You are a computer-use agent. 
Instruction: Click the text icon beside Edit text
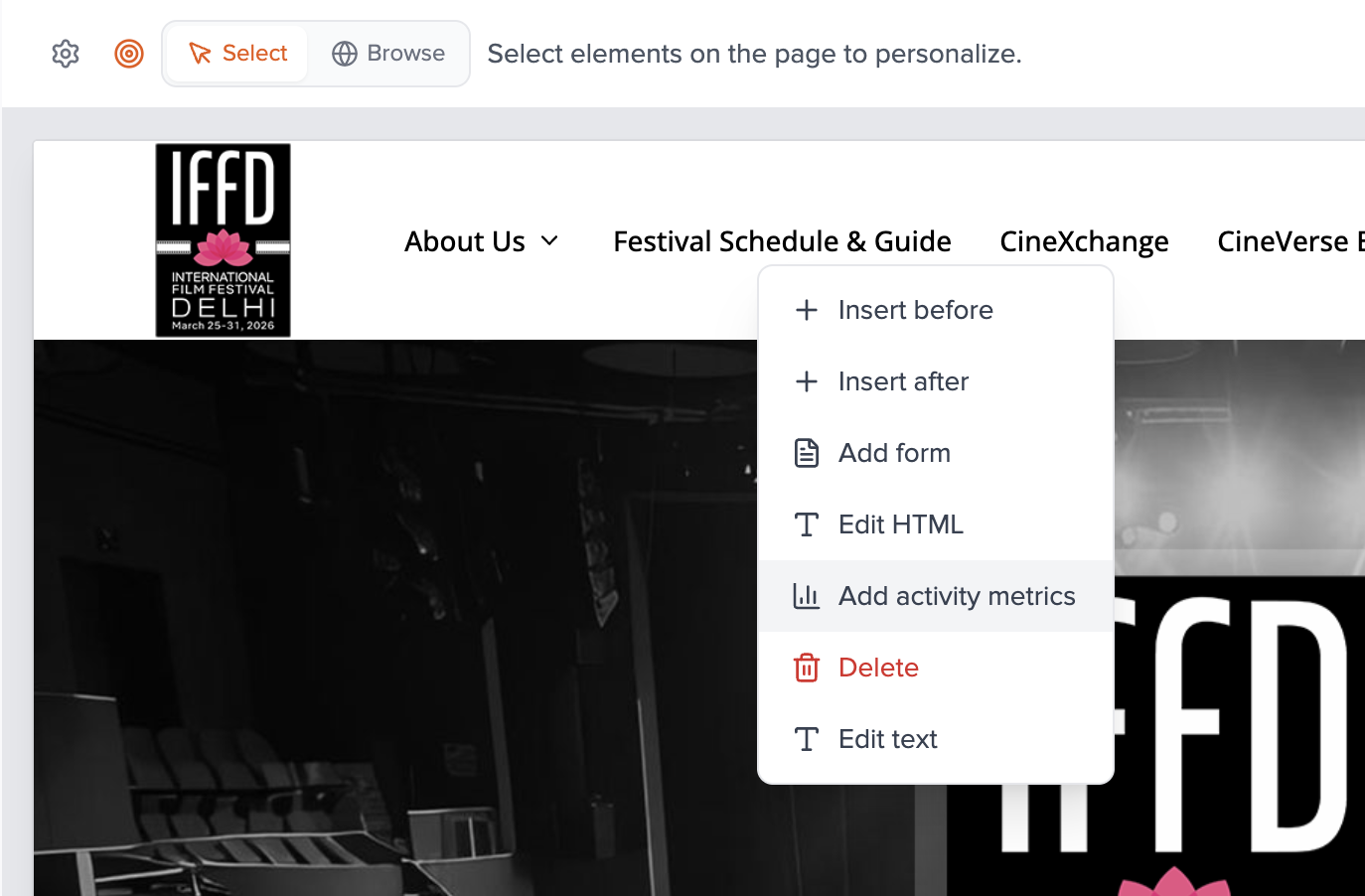pyautogui.click(x=807, y=739)
